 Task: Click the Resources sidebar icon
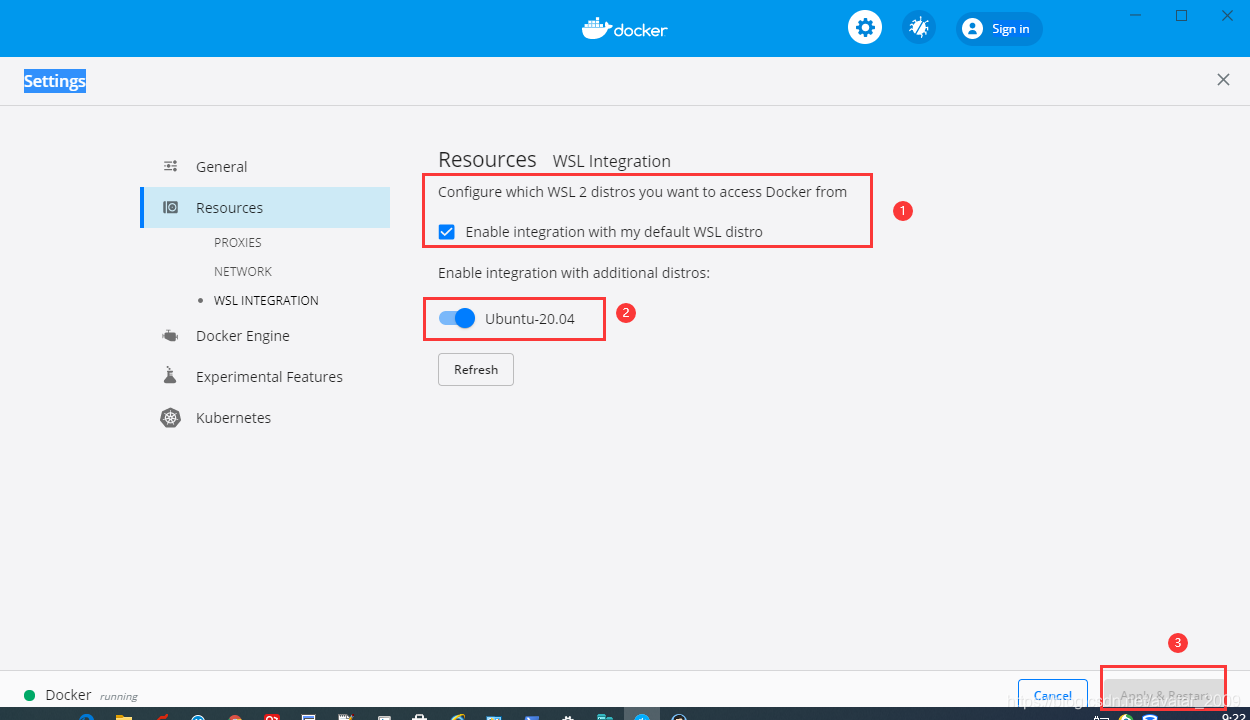click(x=171, y=208)
